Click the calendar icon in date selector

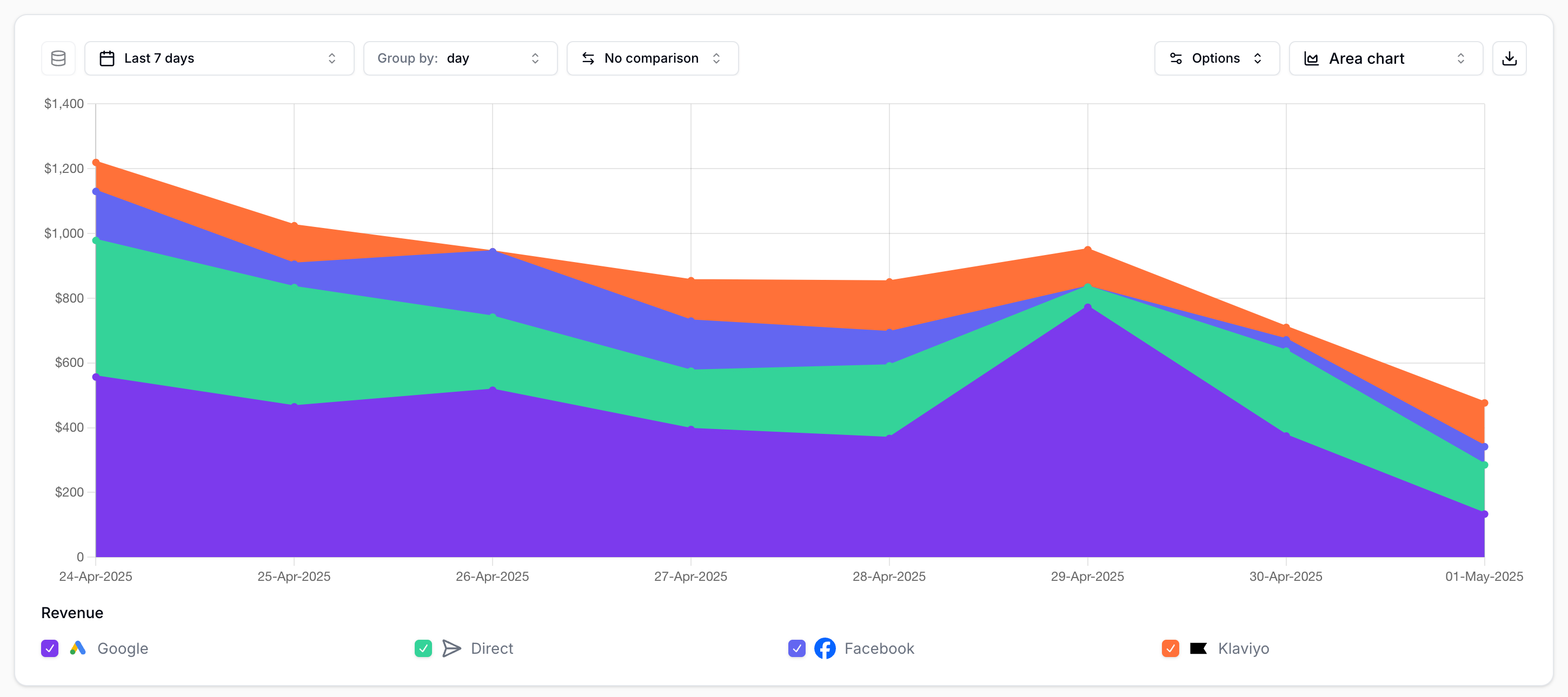coord(107,58)
